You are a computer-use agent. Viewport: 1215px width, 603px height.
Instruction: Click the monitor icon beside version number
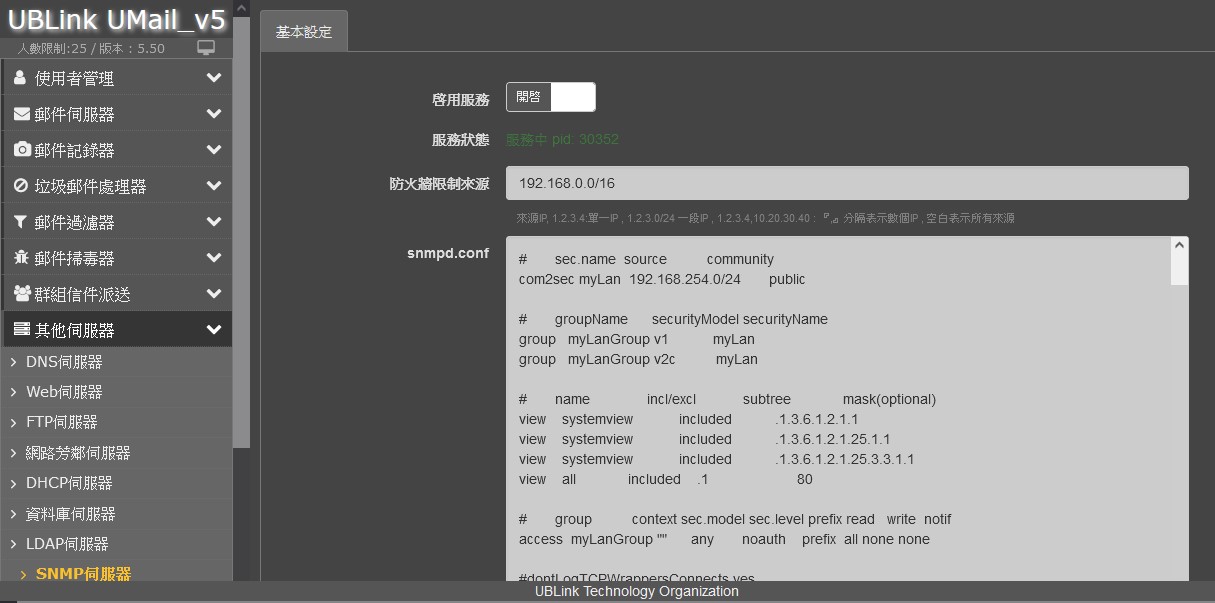click(x=206, y=48)
